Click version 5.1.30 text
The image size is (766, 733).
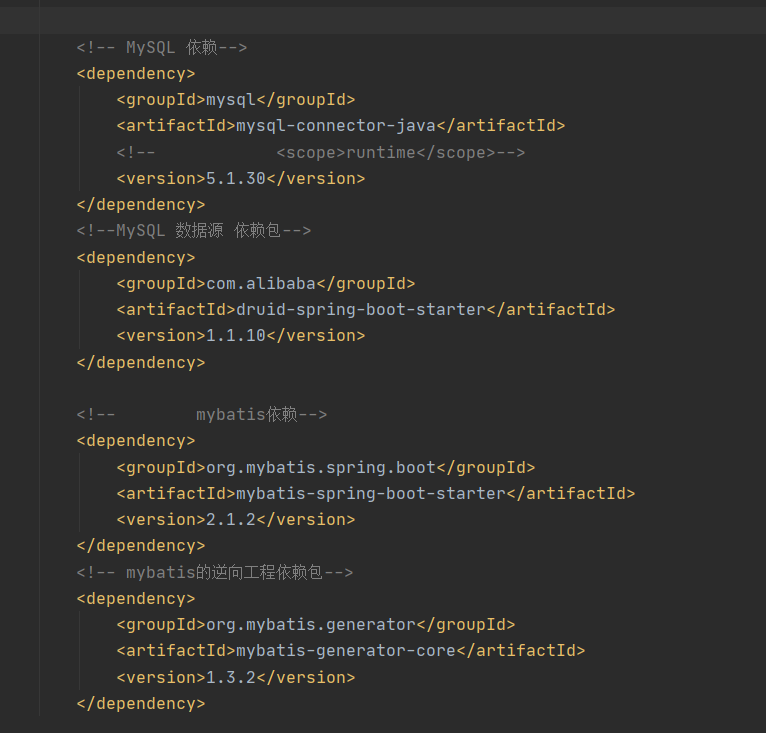(x=235, y=178)
